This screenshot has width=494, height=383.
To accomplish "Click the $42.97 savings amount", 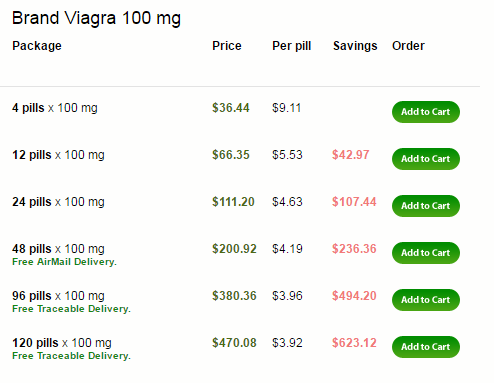I will point(351,155).
